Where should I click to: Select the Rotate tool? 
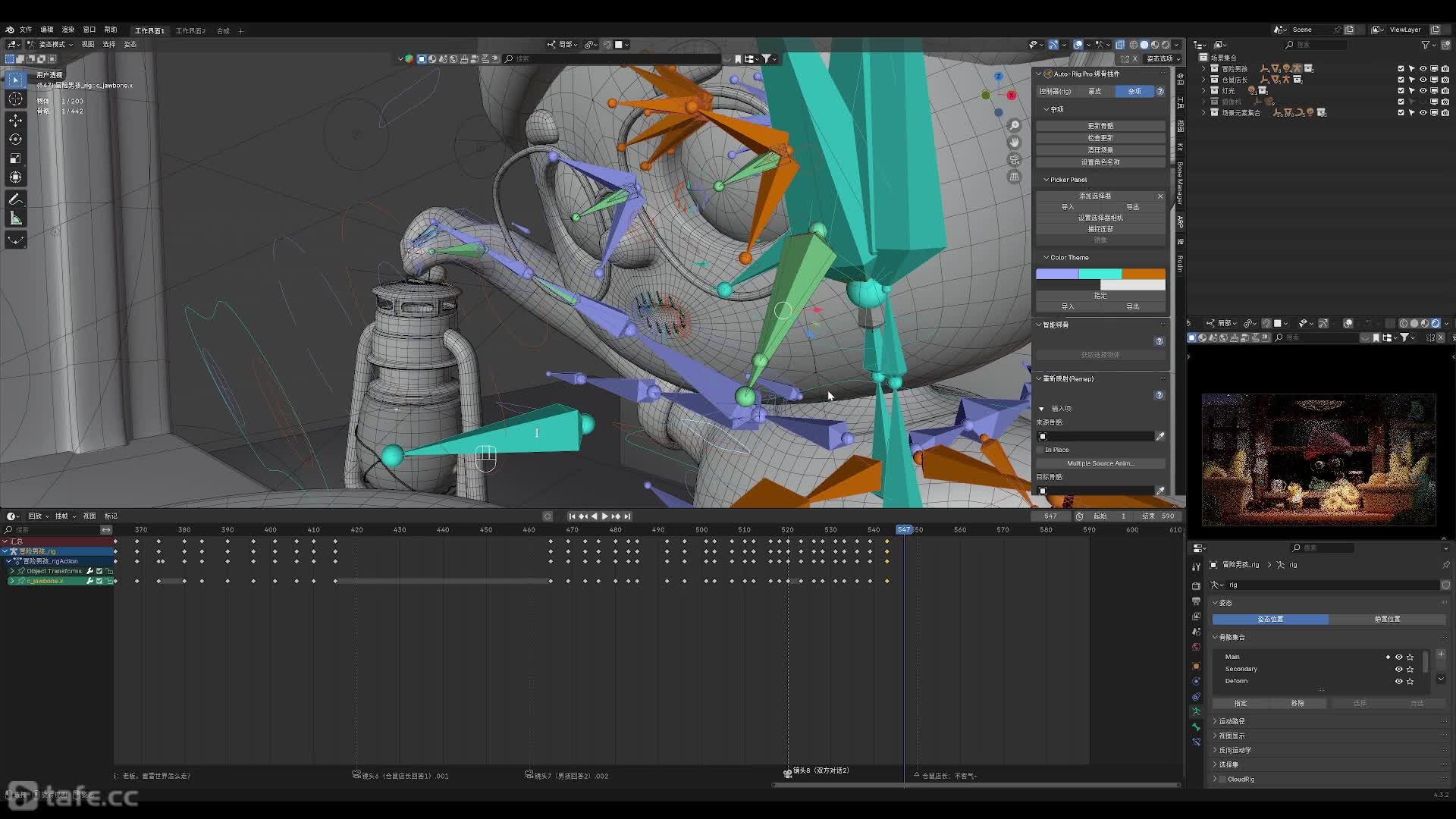[15, 139]
